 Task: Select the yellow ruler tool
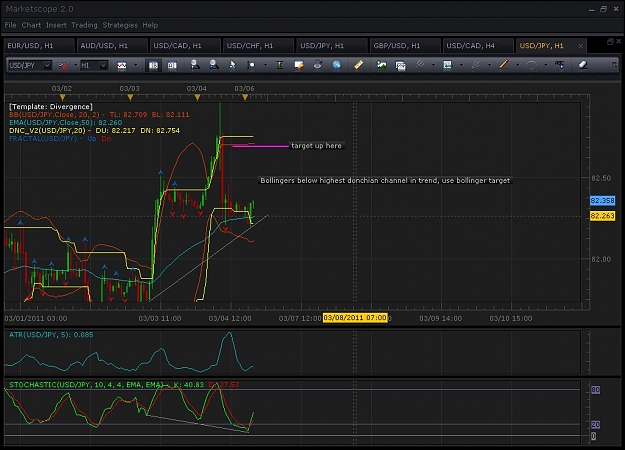click(358, 65)
